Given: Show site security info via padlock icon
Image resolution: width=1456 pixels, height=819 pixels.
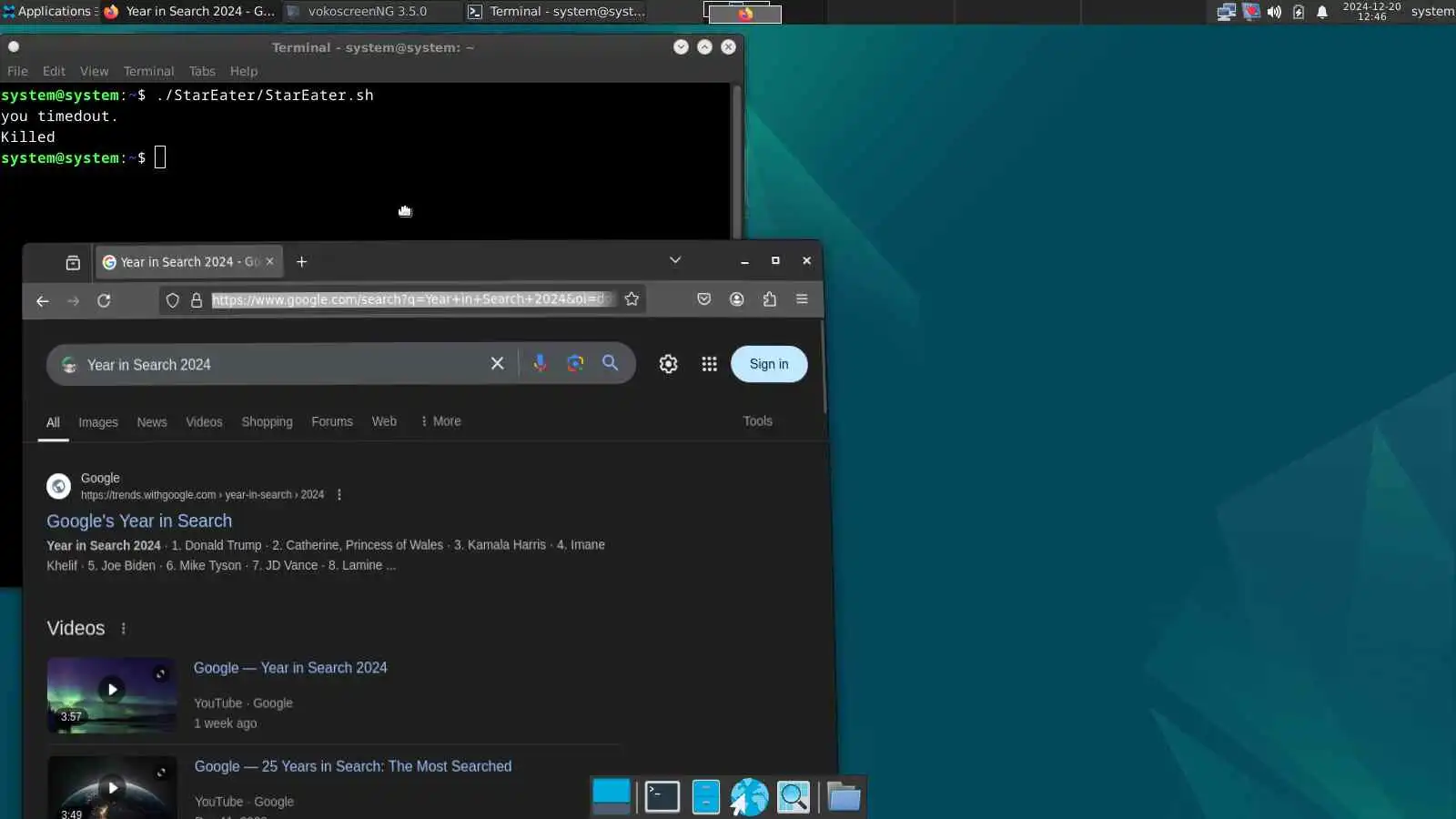Looking at the screenshot, I should pyautogui.click(x=197, y=299).
